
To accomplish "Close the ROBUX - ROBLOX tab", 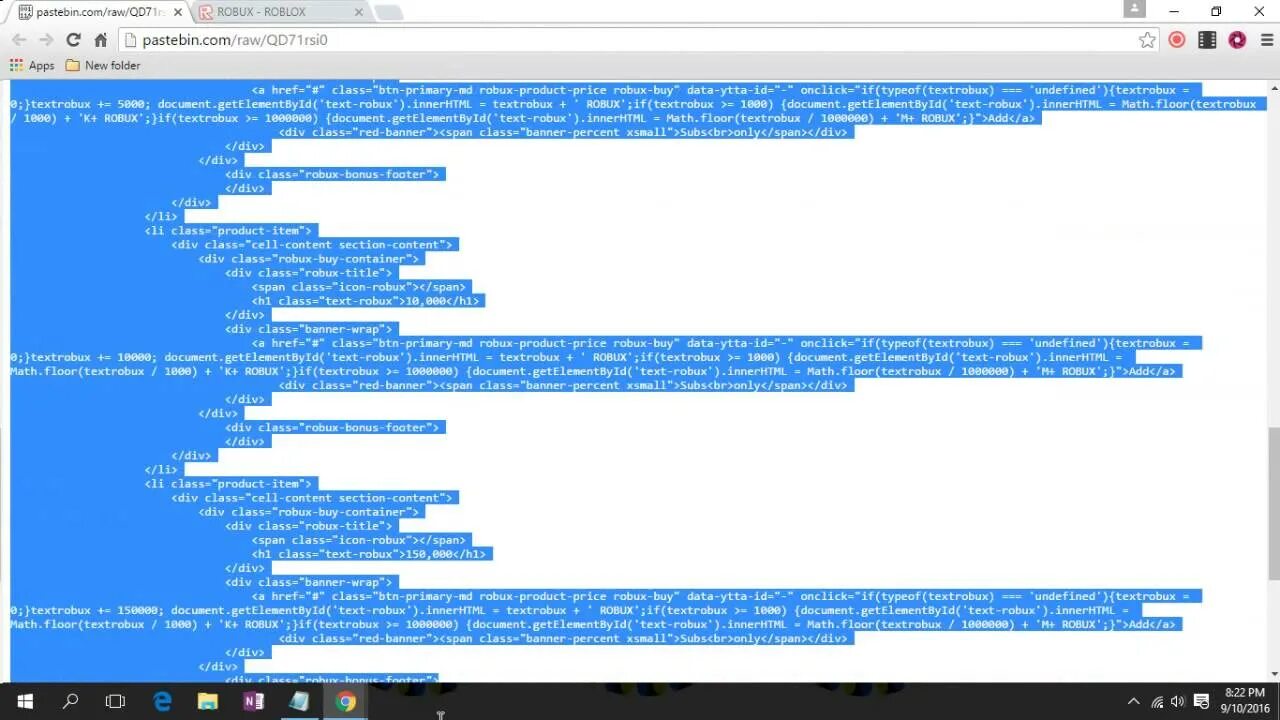I will click(358, 12).
